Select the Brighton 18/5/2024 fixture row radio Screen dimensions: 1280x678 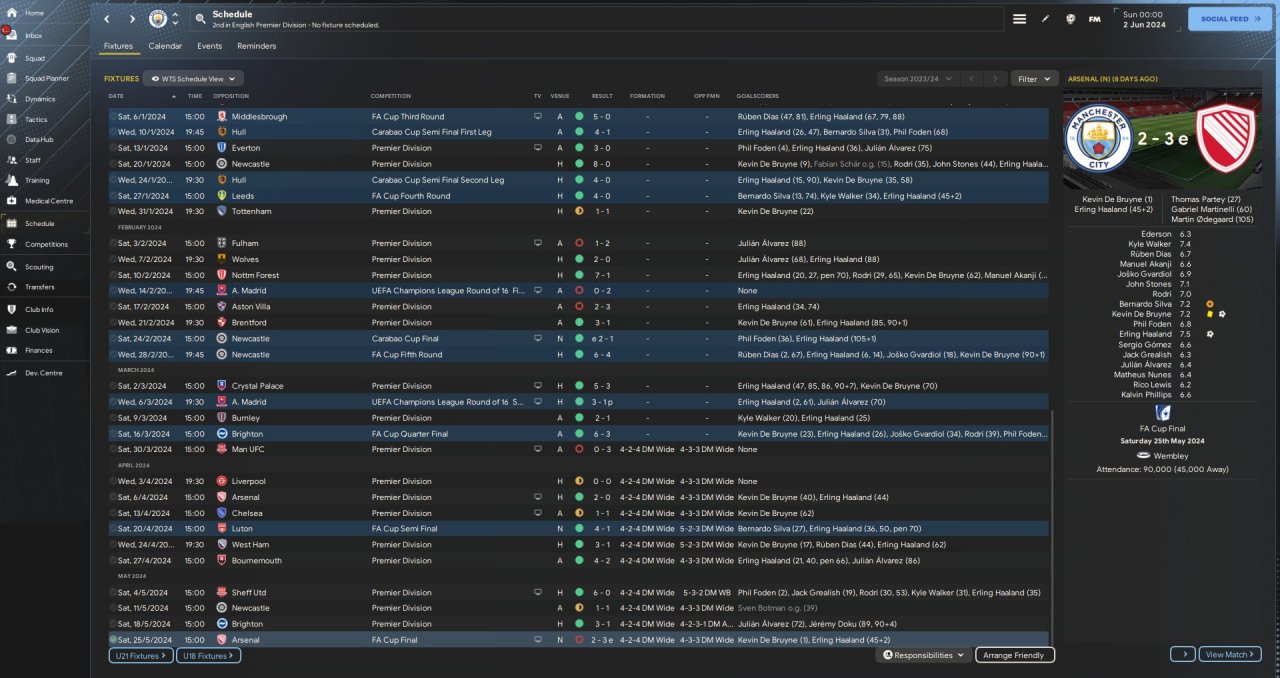coord(113,624)
